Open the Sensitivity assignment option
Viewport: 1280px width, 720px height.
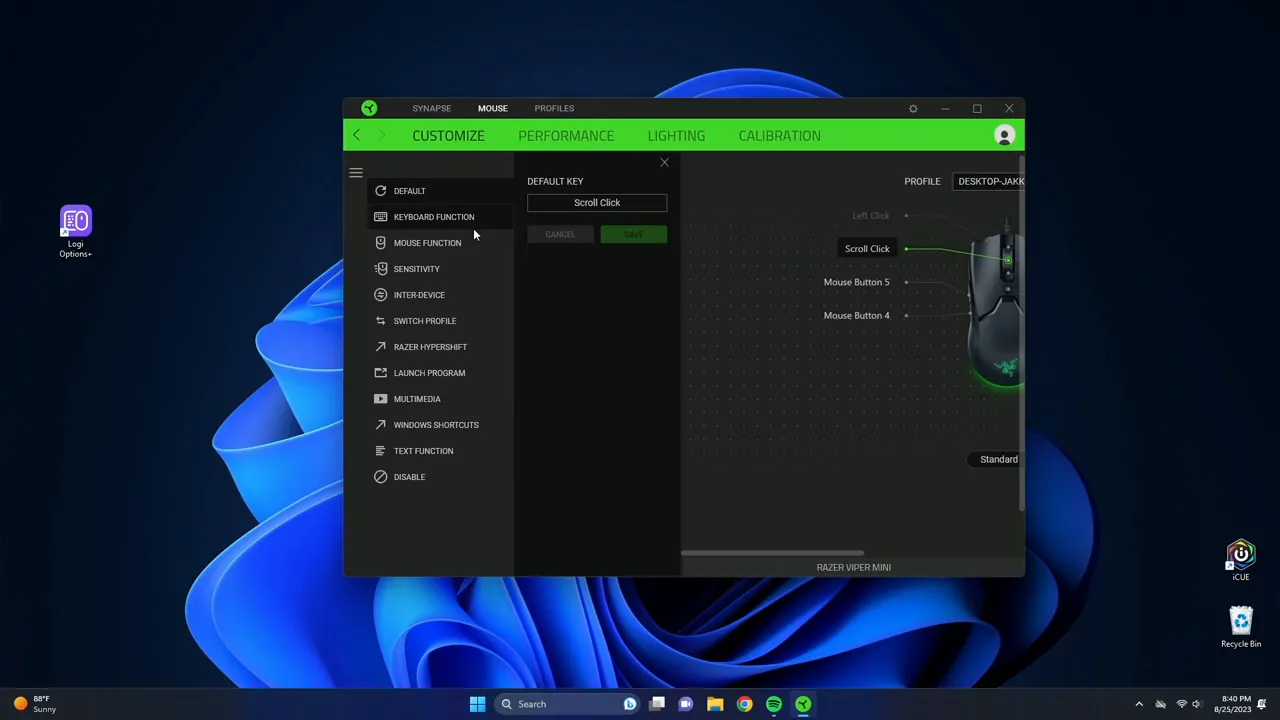pyautogui.click(x=417, y=268)
